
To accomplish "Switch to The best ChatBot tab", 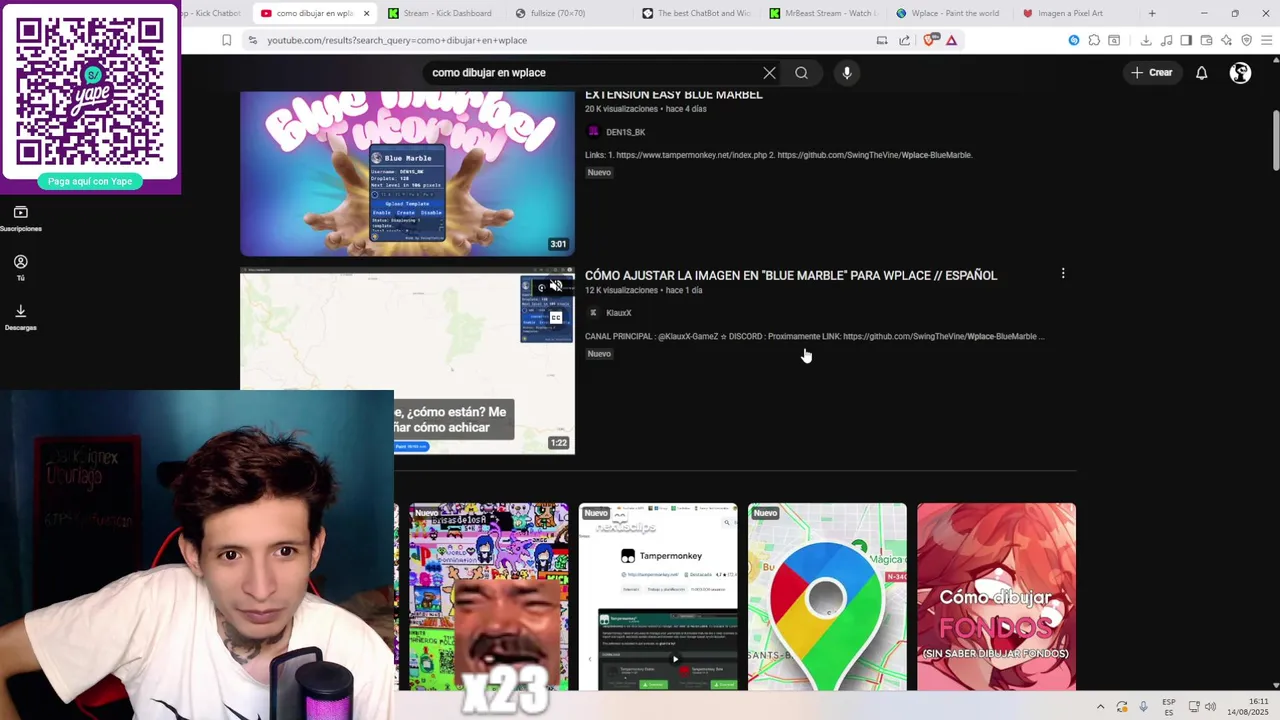I will [696, 13].
